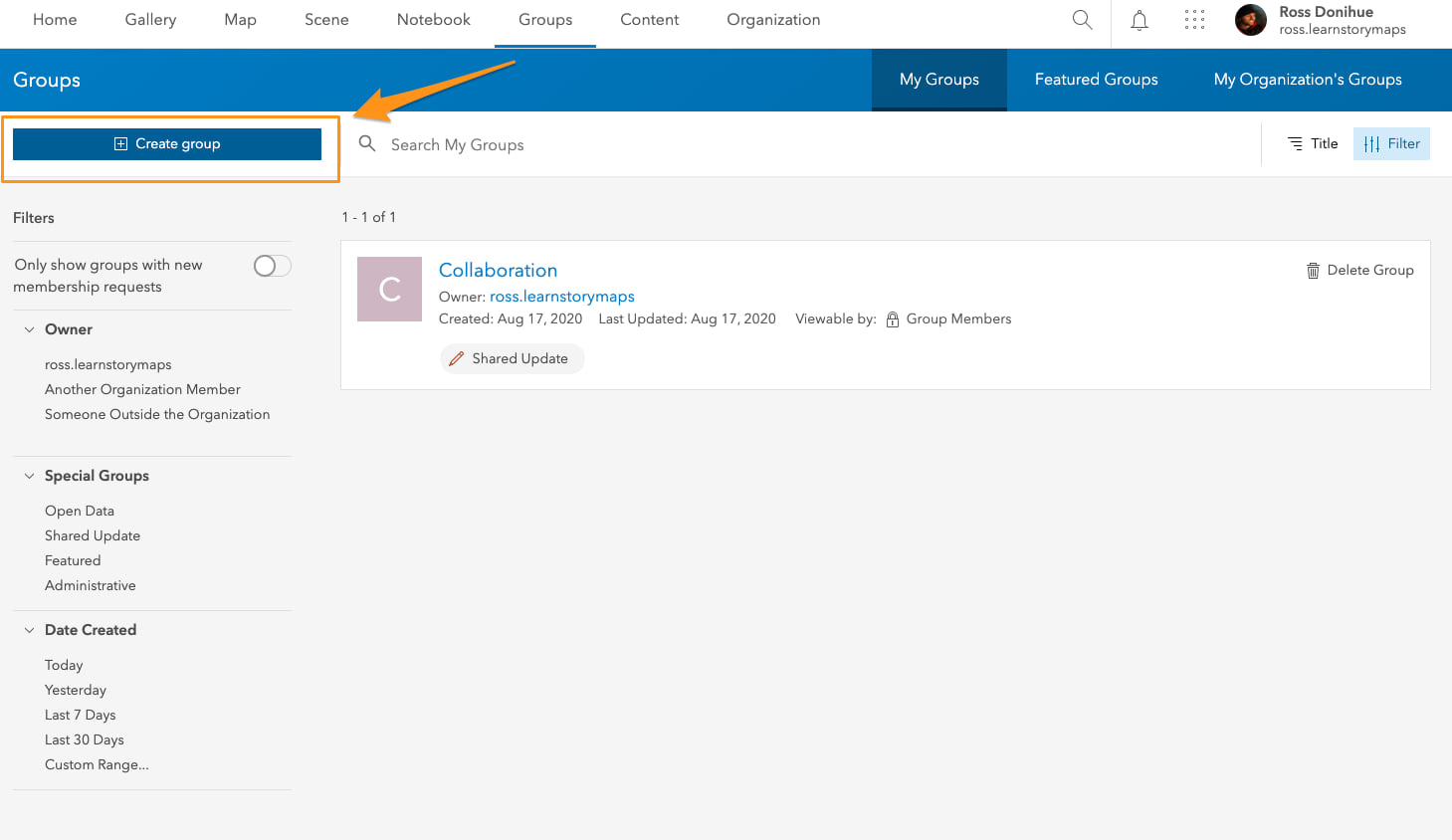Open the Content page
1452x840 pixels.
point(650,20)
